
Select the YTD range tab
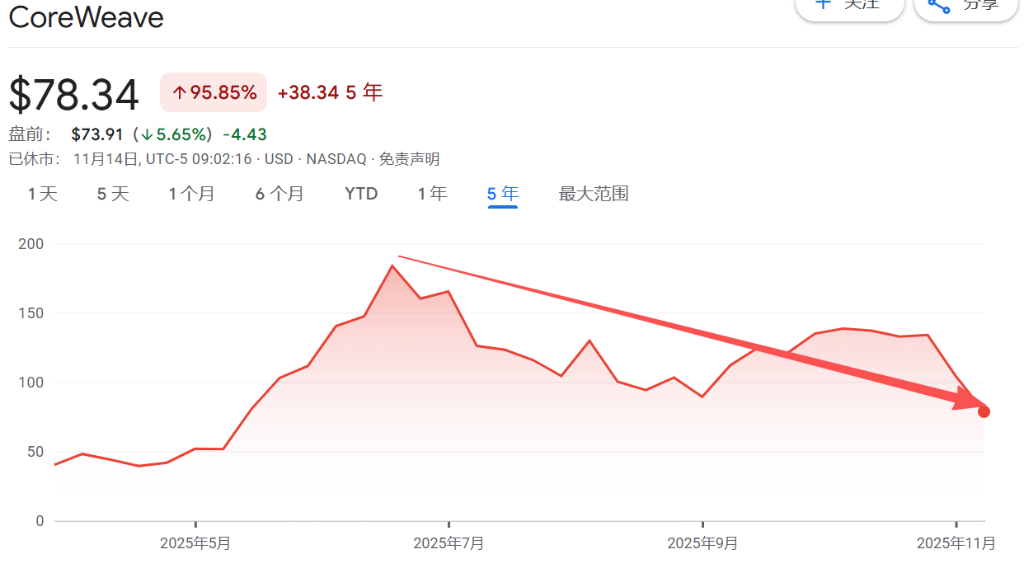(x=361, y=194)
